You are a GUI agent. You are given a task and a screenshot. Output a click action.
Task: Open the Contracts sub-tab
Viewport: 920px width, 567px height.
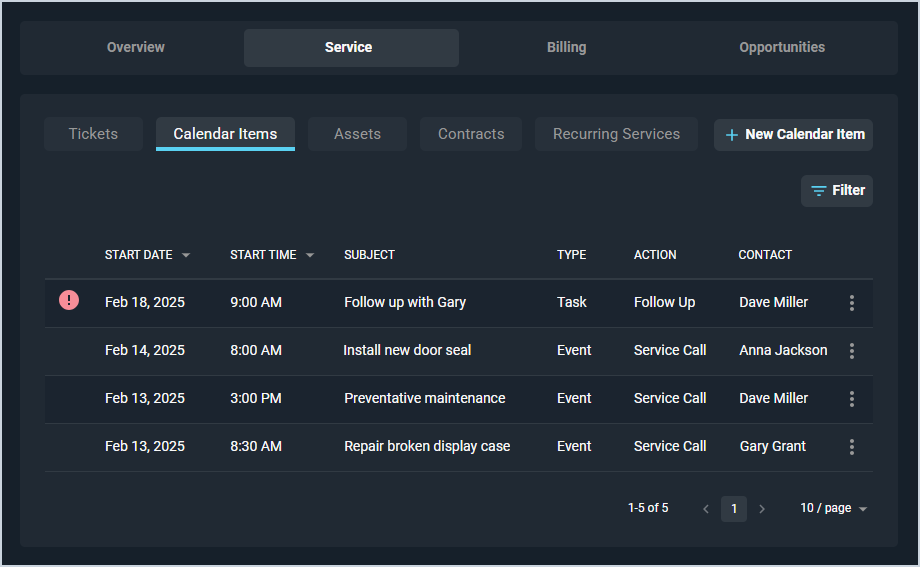click(x=471, y=134)
